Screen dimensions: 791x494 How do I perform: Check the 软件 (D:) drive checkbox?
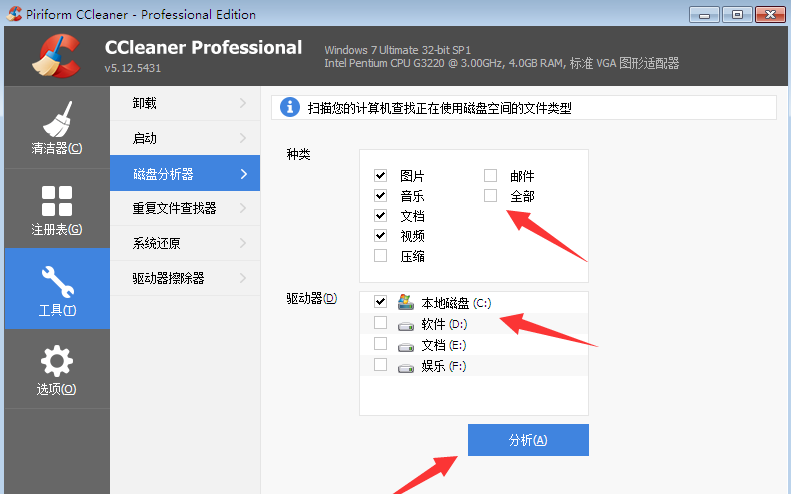click(x=380, y=322)
